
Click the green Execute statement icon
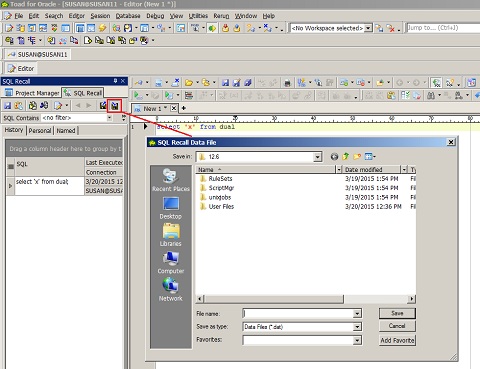point(138,96)
